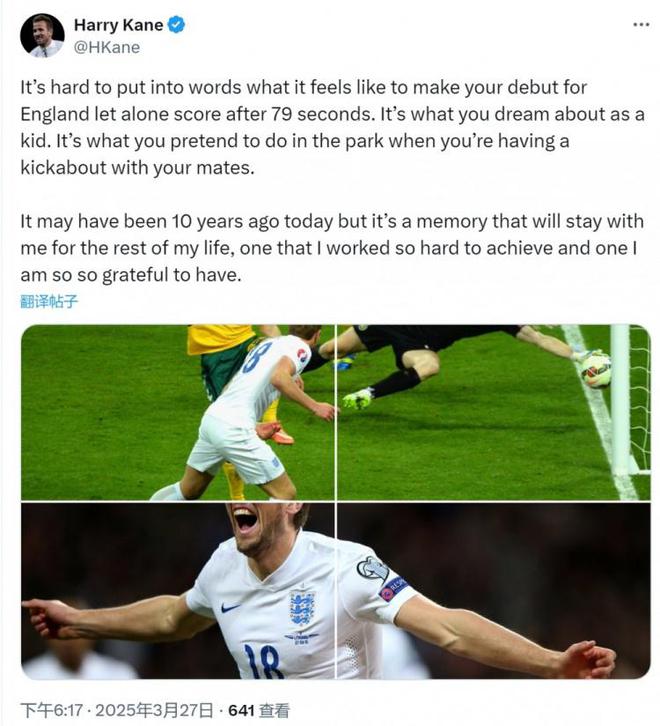Open the Harry Kane display name link
Image resolution: width=660 pixels, height=726 pixels.
click(118, 25)
